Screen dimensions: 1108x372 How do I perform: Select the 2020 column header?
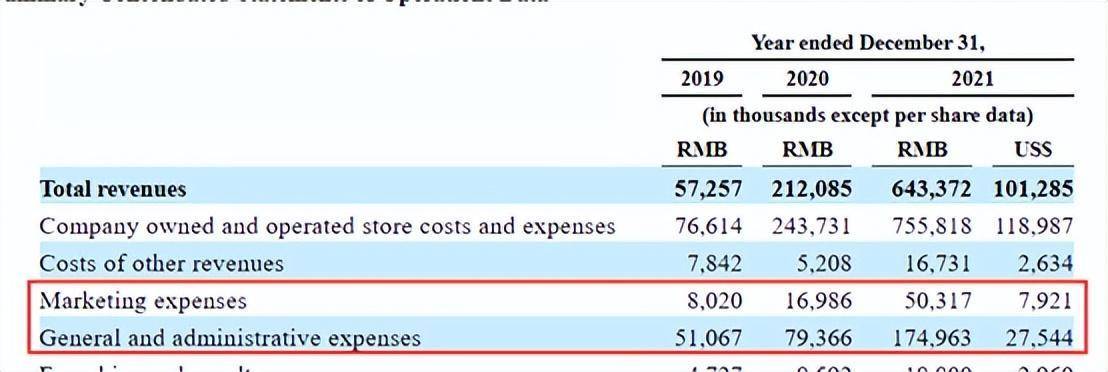(807, 78)
